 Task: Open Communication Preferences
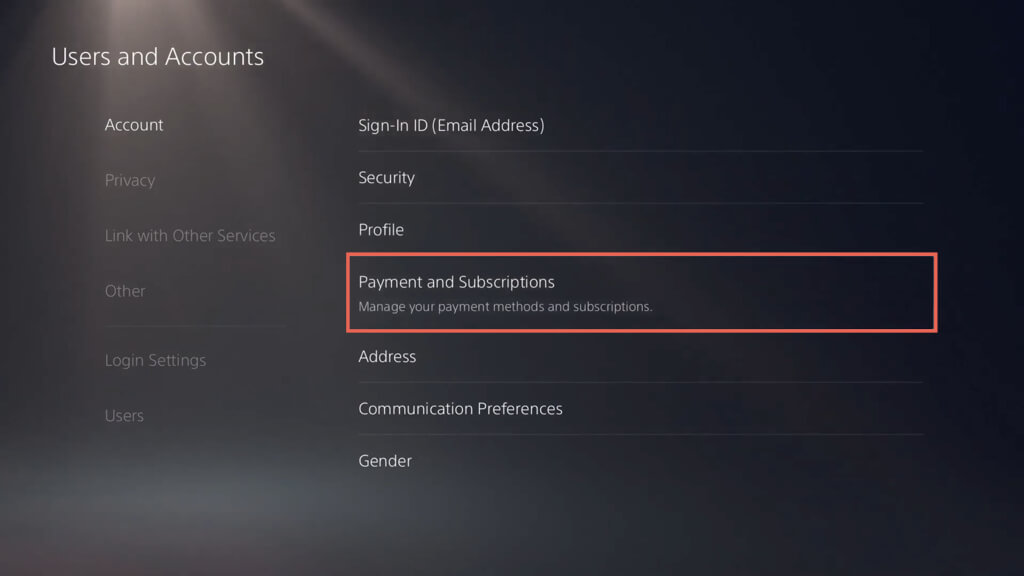coord(460,408)
